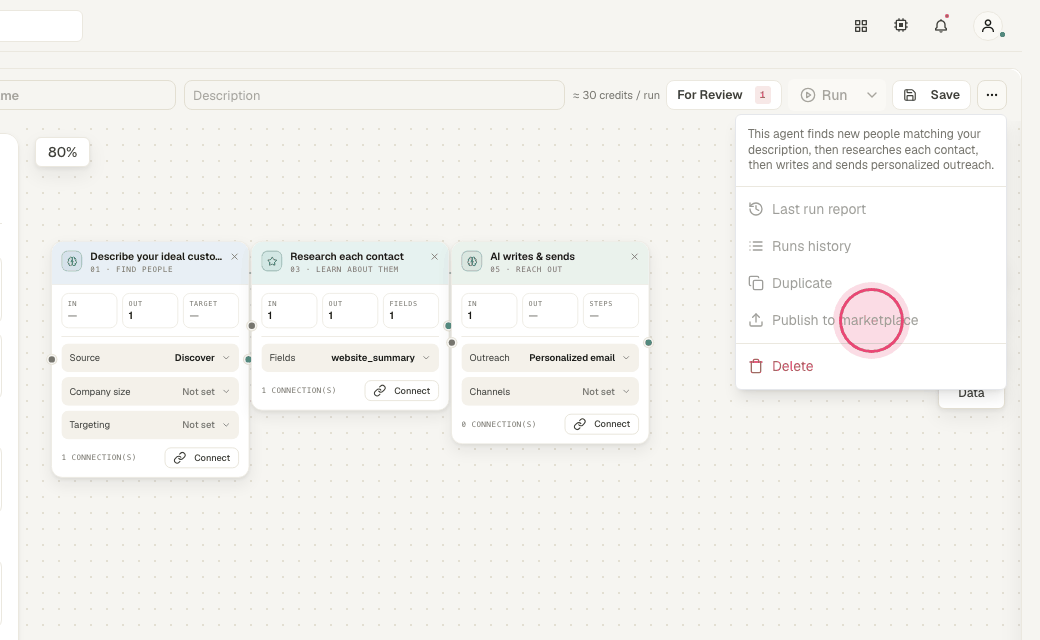Open the apps grid icon in header
This screenshot has height=640, width=1040.
tap(861, 26)
